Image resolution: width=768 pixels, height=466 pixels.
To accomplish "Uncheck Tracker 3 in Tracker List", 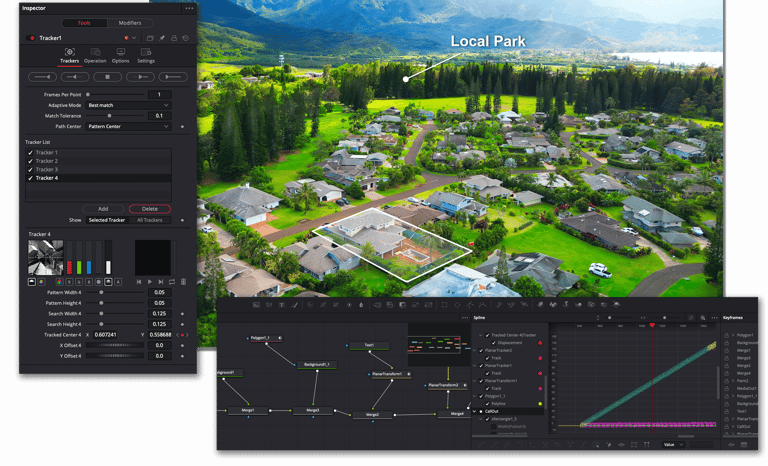I will (30, 170).
